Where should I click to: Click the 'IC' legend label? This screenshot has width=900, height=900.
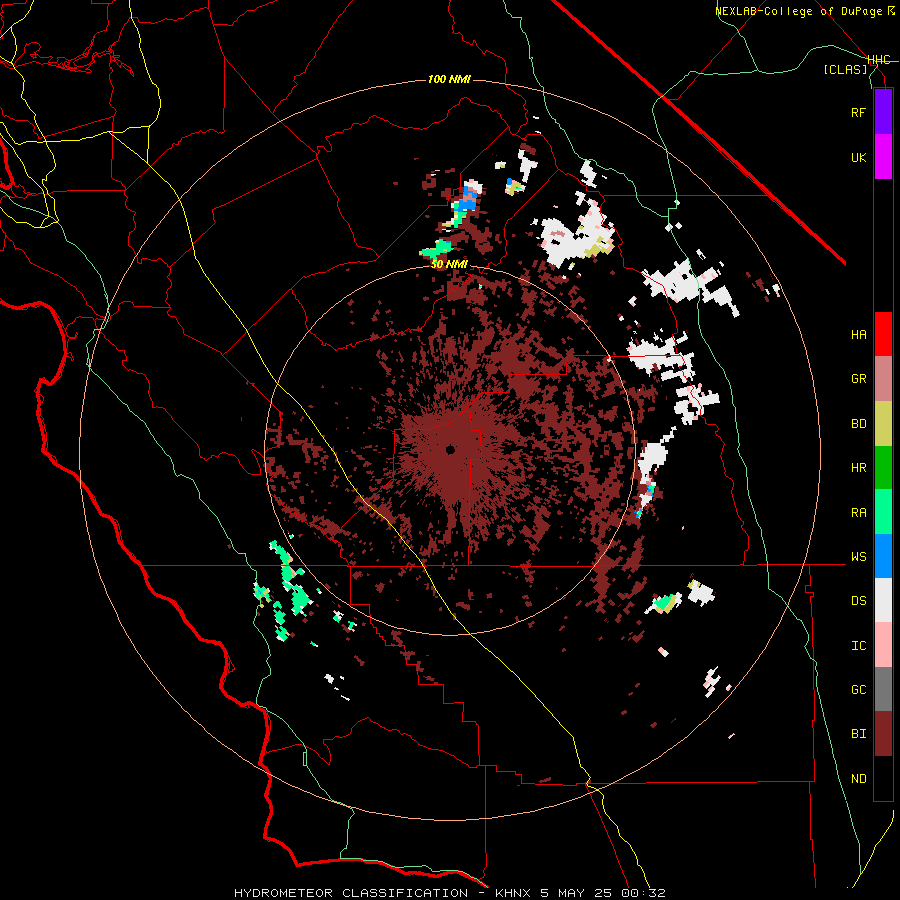click(x=858, y=646)
